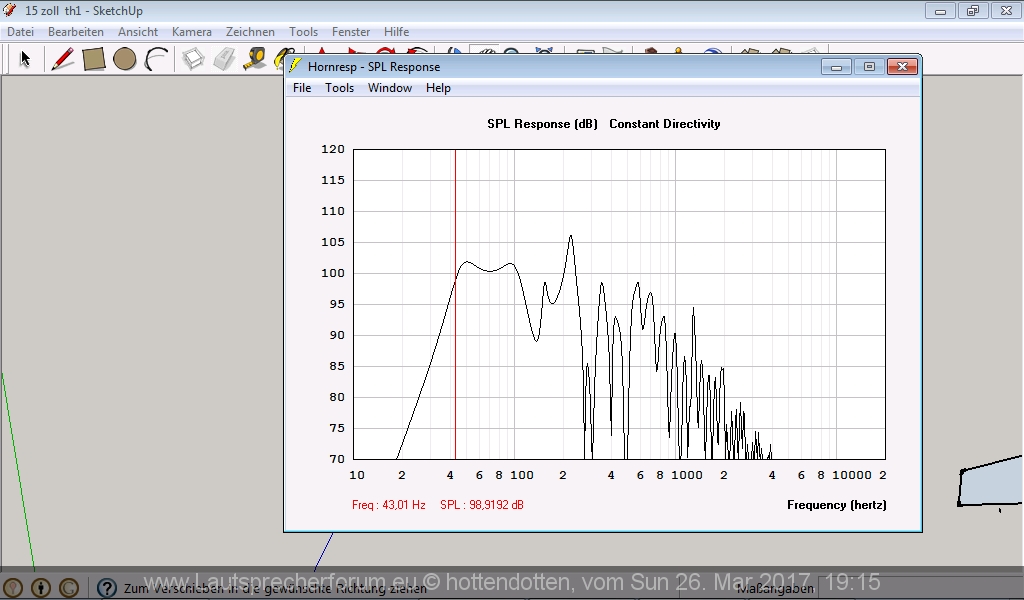Activate the Tape Measure tool

255,59
